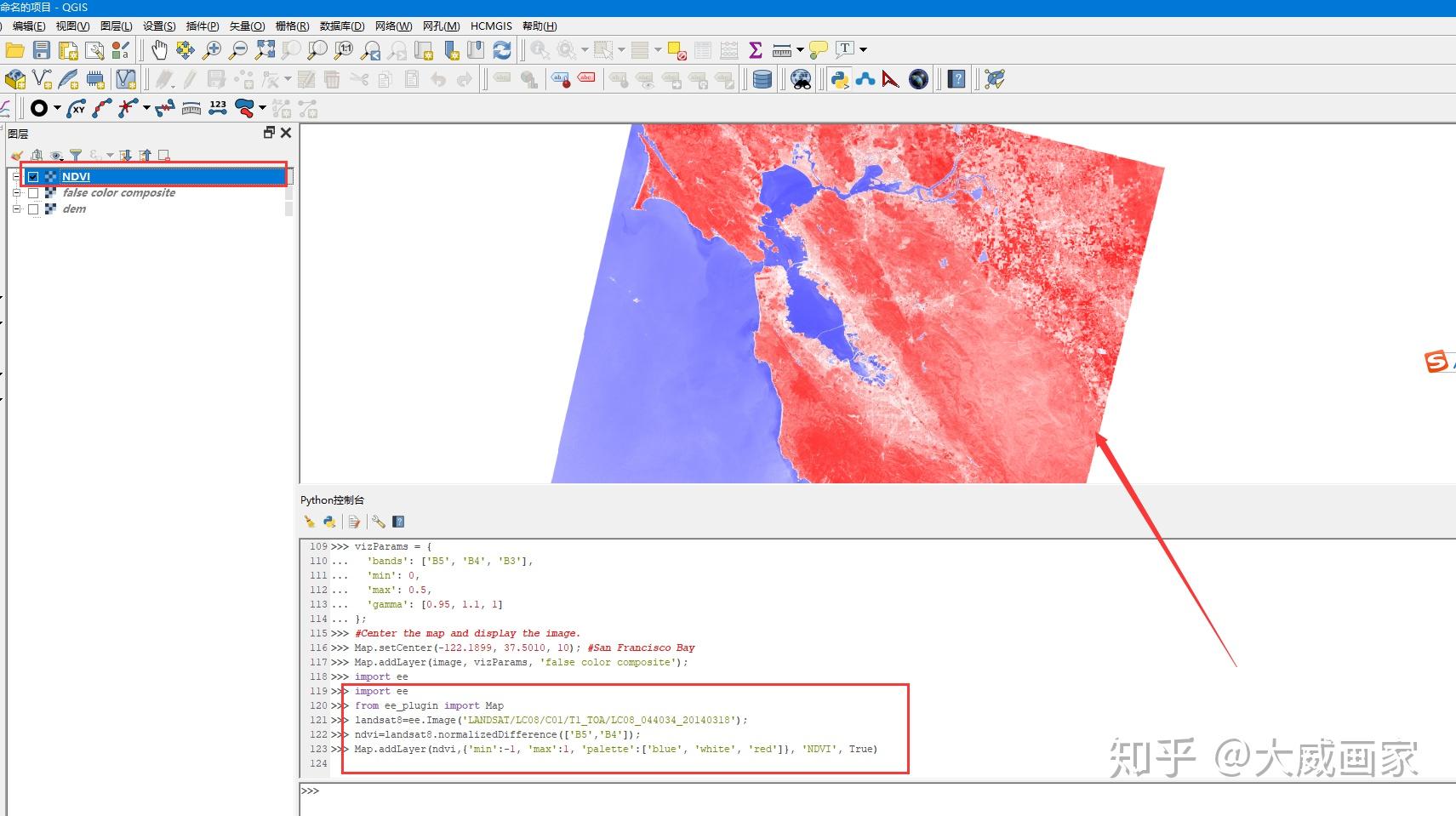Check the dem layer visibility checkbox
The image size is (1456, 816).
pos(33,210)
